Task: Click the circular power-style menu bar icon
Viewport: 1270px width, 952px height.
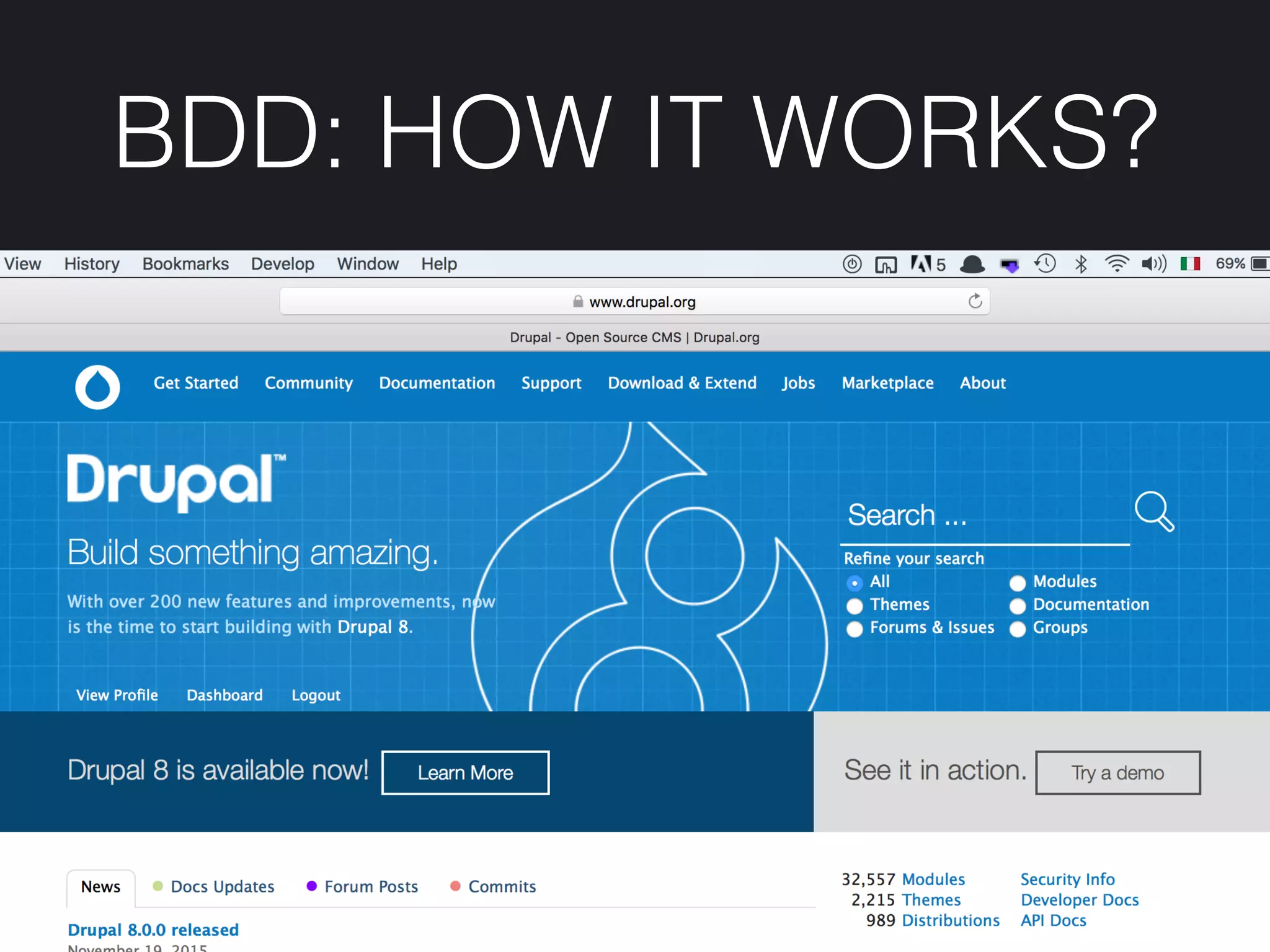Action: [x=852, y=264]
